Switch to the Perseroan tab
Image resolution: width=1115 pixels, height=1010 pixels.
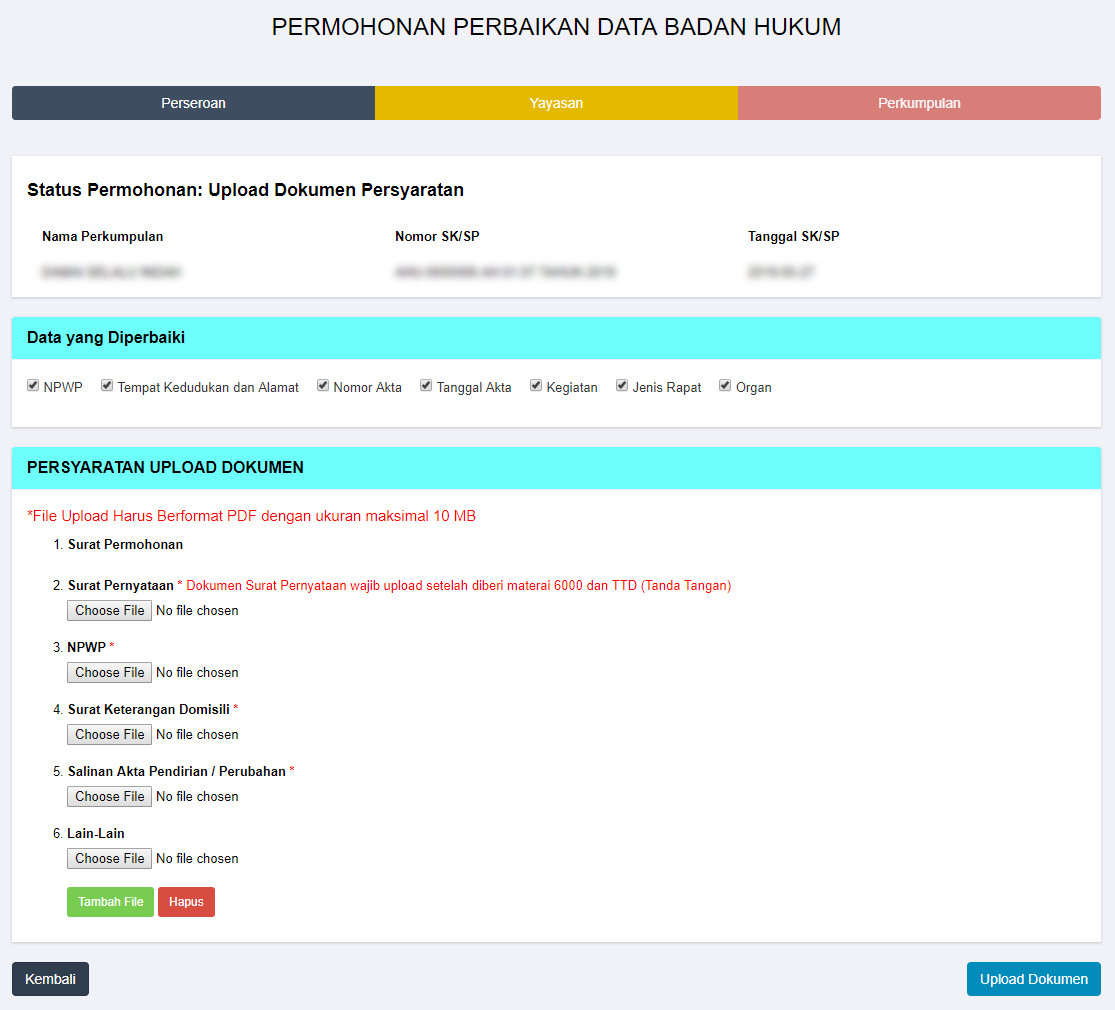click(193, 103)
